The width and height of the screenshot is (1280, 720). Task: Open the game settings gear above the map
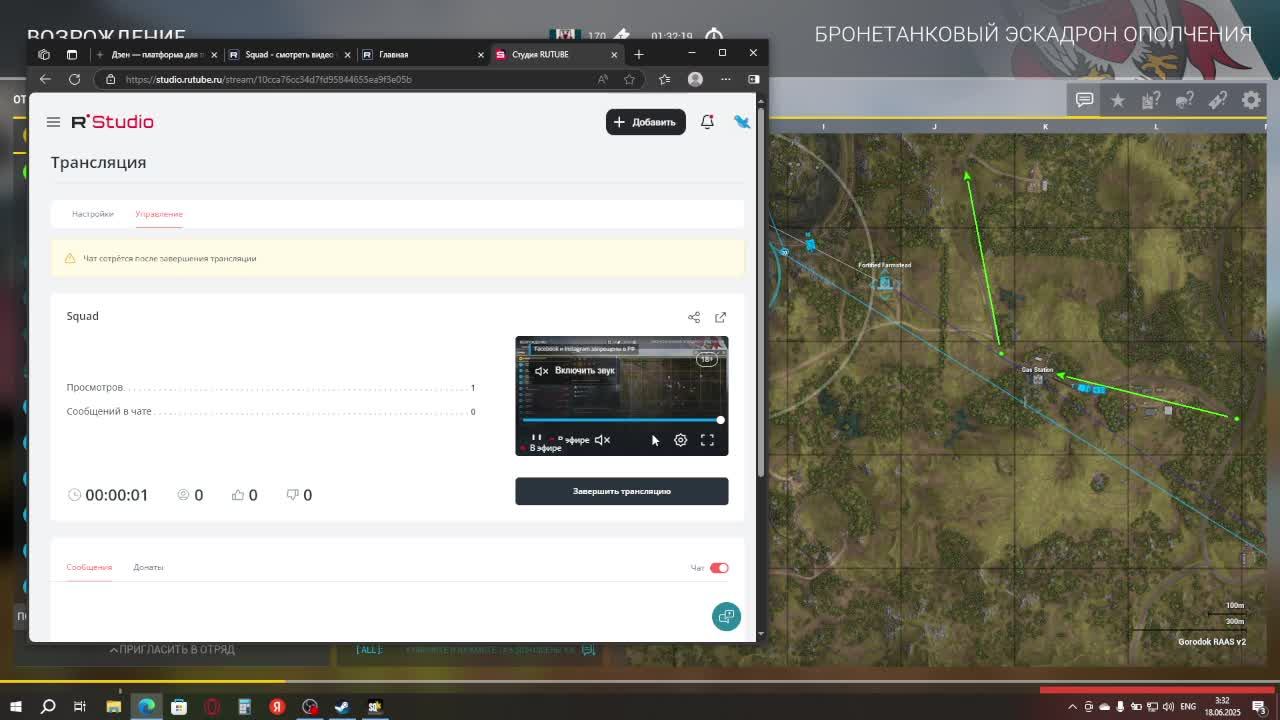(x=1251, y=100)
